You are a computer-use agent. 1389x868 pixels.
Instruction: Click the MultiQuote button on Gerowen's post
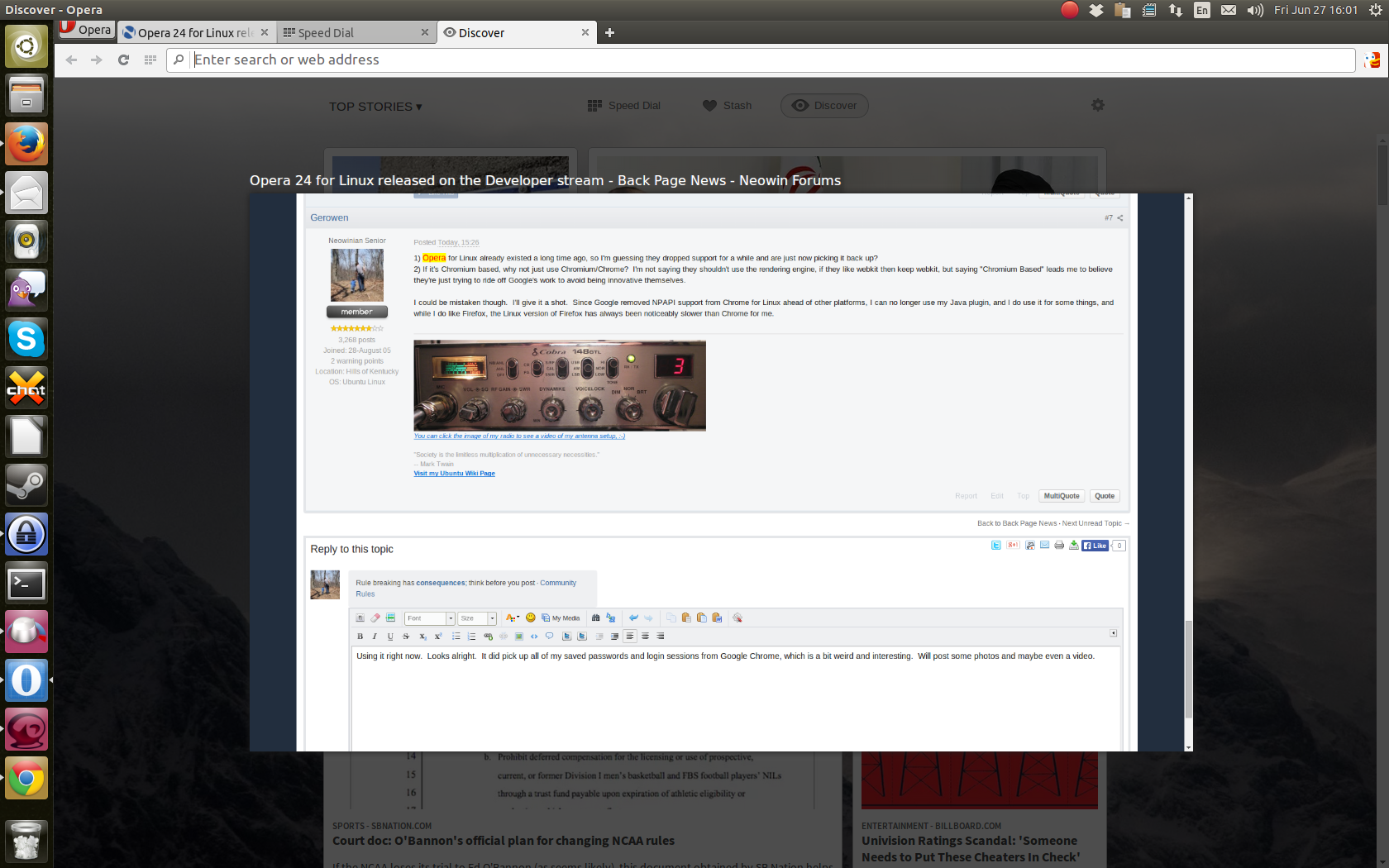(1061, 495)
